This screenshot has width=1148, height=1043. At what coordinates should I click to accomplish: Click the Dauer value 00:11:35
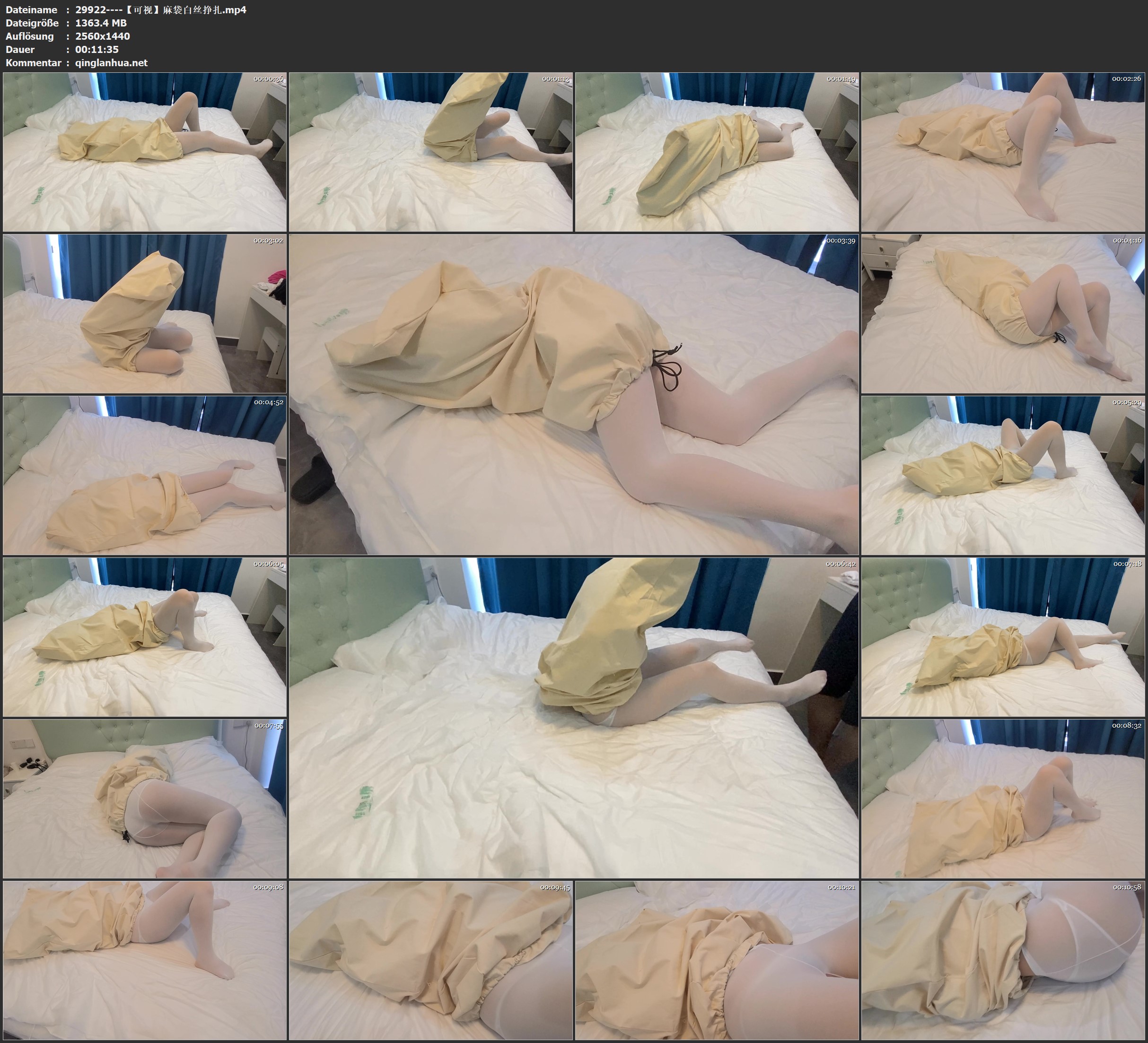[x=97, y=50]
